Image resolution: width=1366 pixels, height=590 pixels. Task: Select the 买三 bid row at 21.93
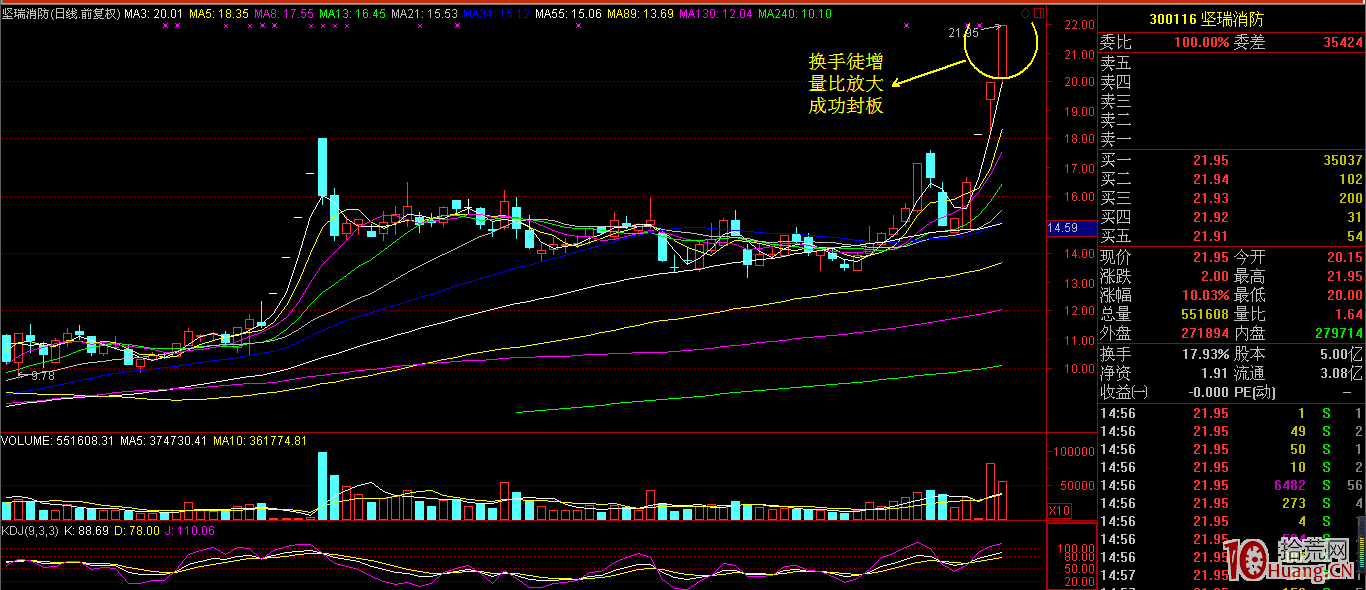coord(1231,199)
